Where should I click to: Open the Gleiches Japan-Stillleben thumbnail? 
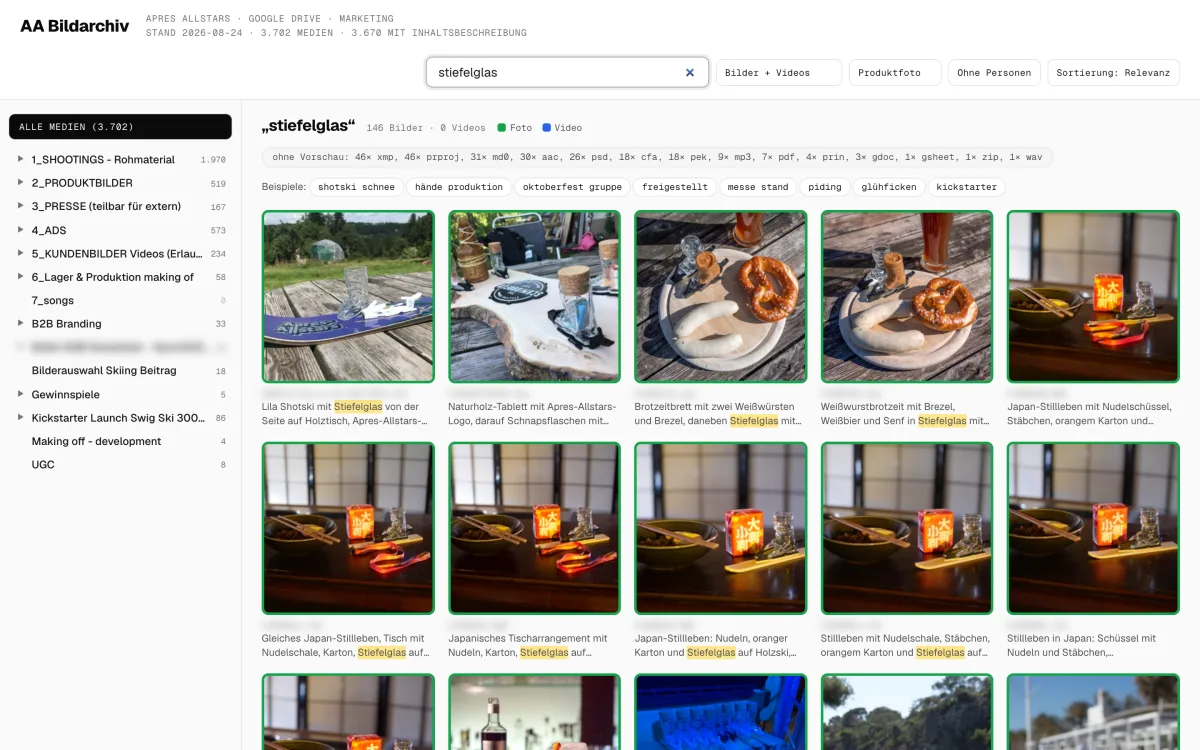coord(348,528)
